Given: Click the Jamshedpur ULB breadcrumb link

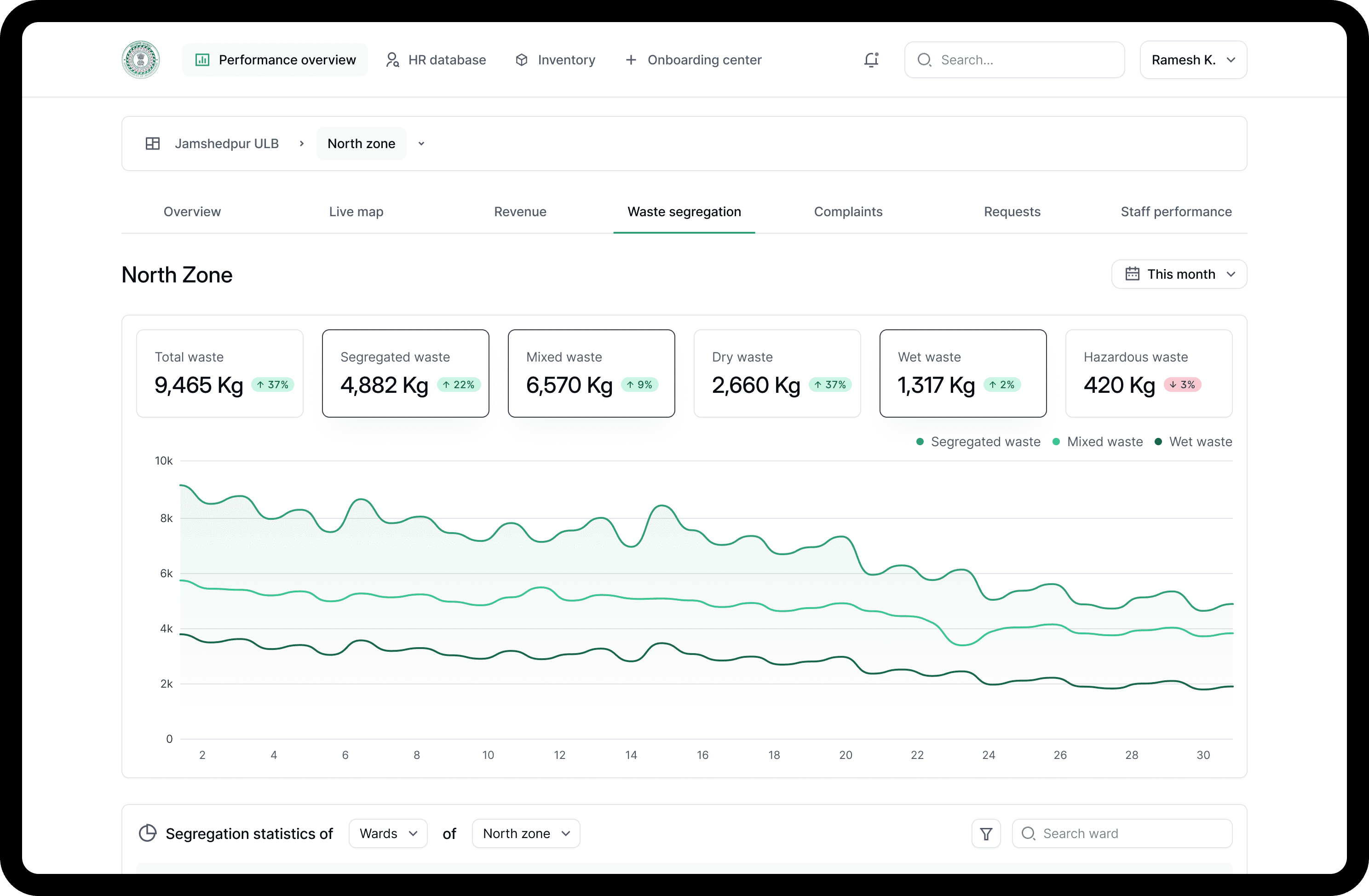Looking at the screenshot, I should (x=227, y=144).
